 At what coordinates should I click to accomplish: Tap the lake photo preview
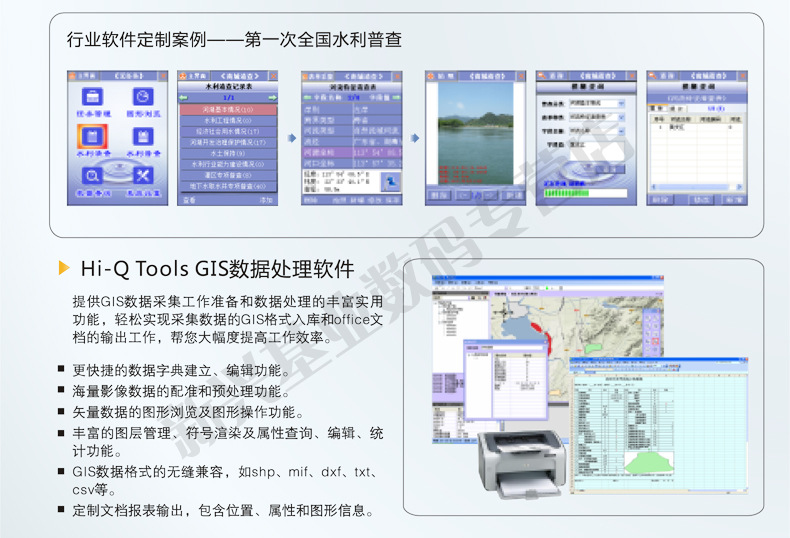pyautogui.click(x=476, y=133)
